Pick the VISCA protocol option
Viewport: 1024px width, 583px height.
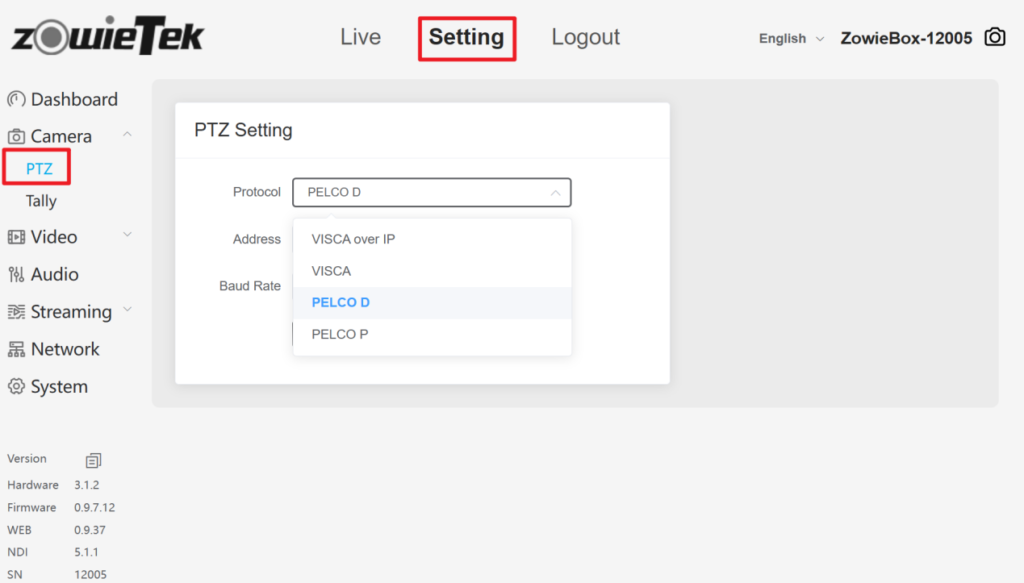331,271
